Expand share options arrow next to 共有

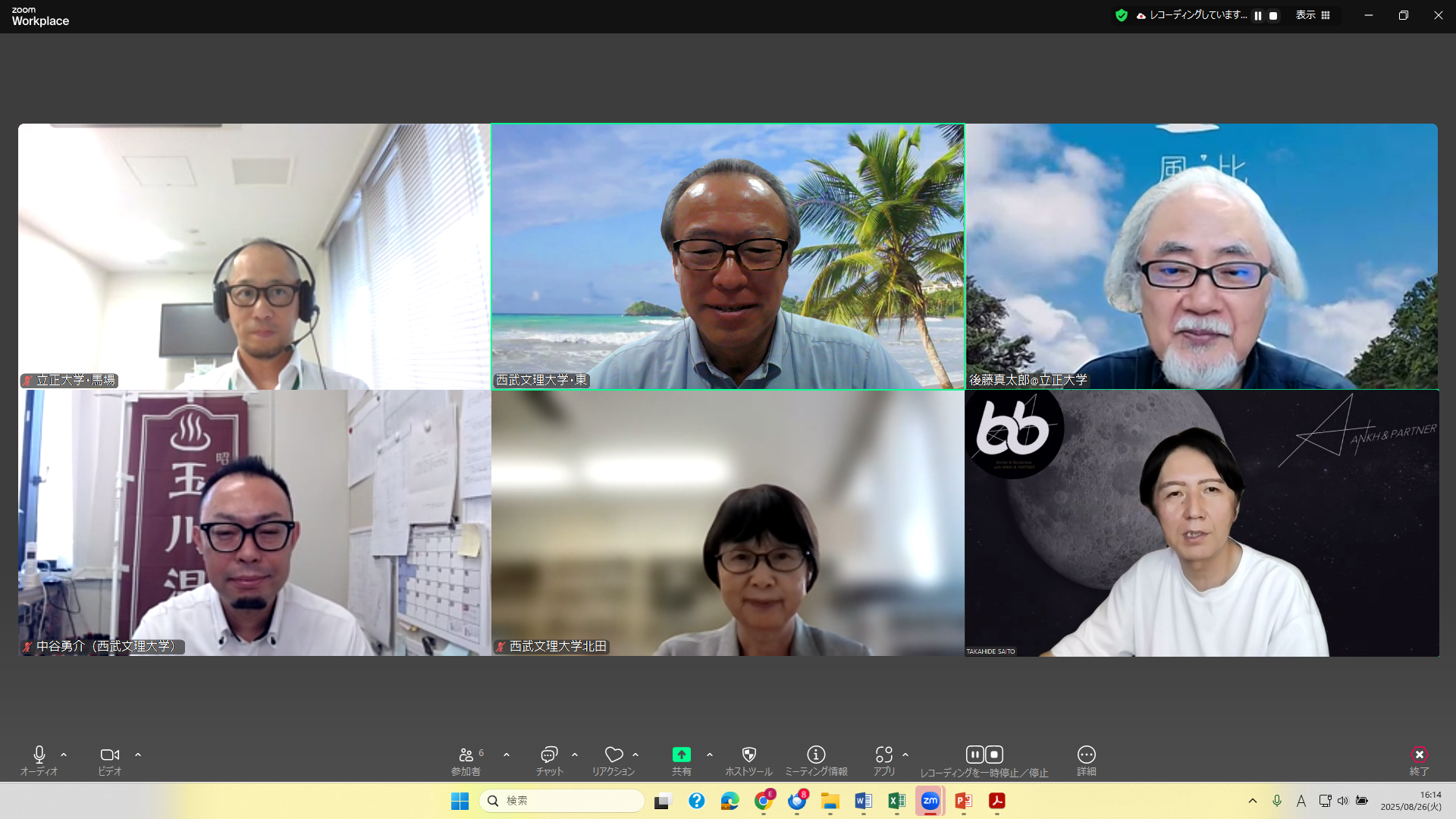710,755
